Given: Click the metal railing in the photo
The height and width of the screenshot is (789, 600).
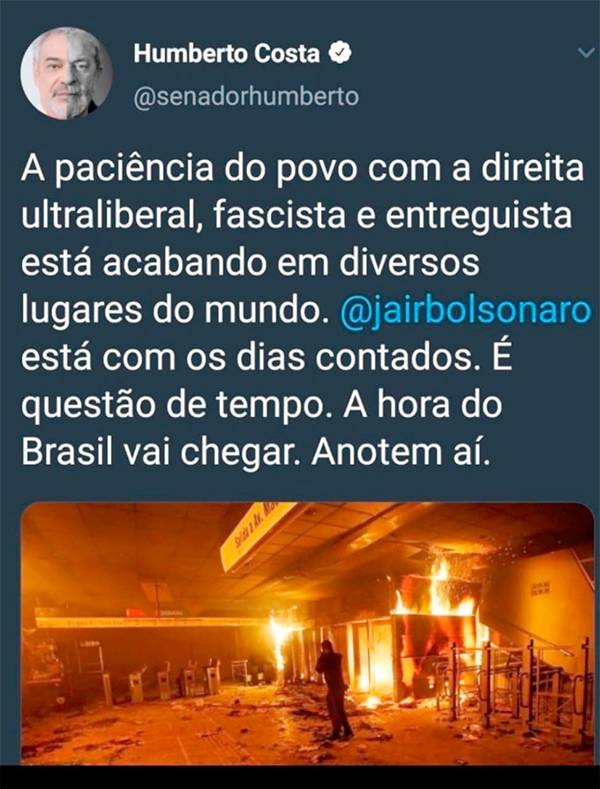Looking at the screenshot, I should pos(513,682).
